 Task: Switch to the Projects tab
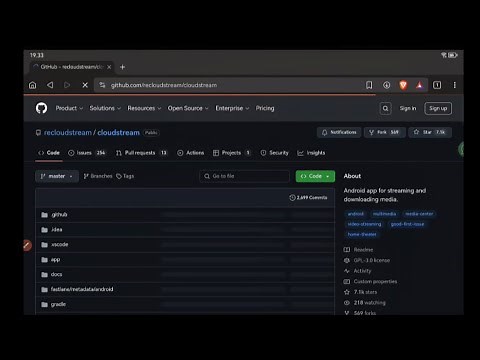point(232,153)
